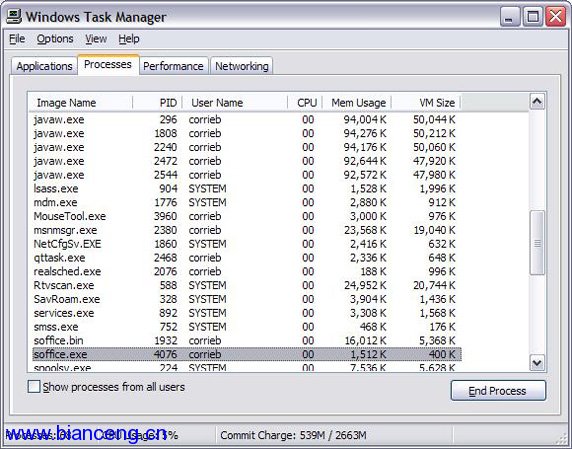Image resolution: width=572 pixels, height=449 pixels.
Task: Sort by Mem Usage column header
Action: 357,103
